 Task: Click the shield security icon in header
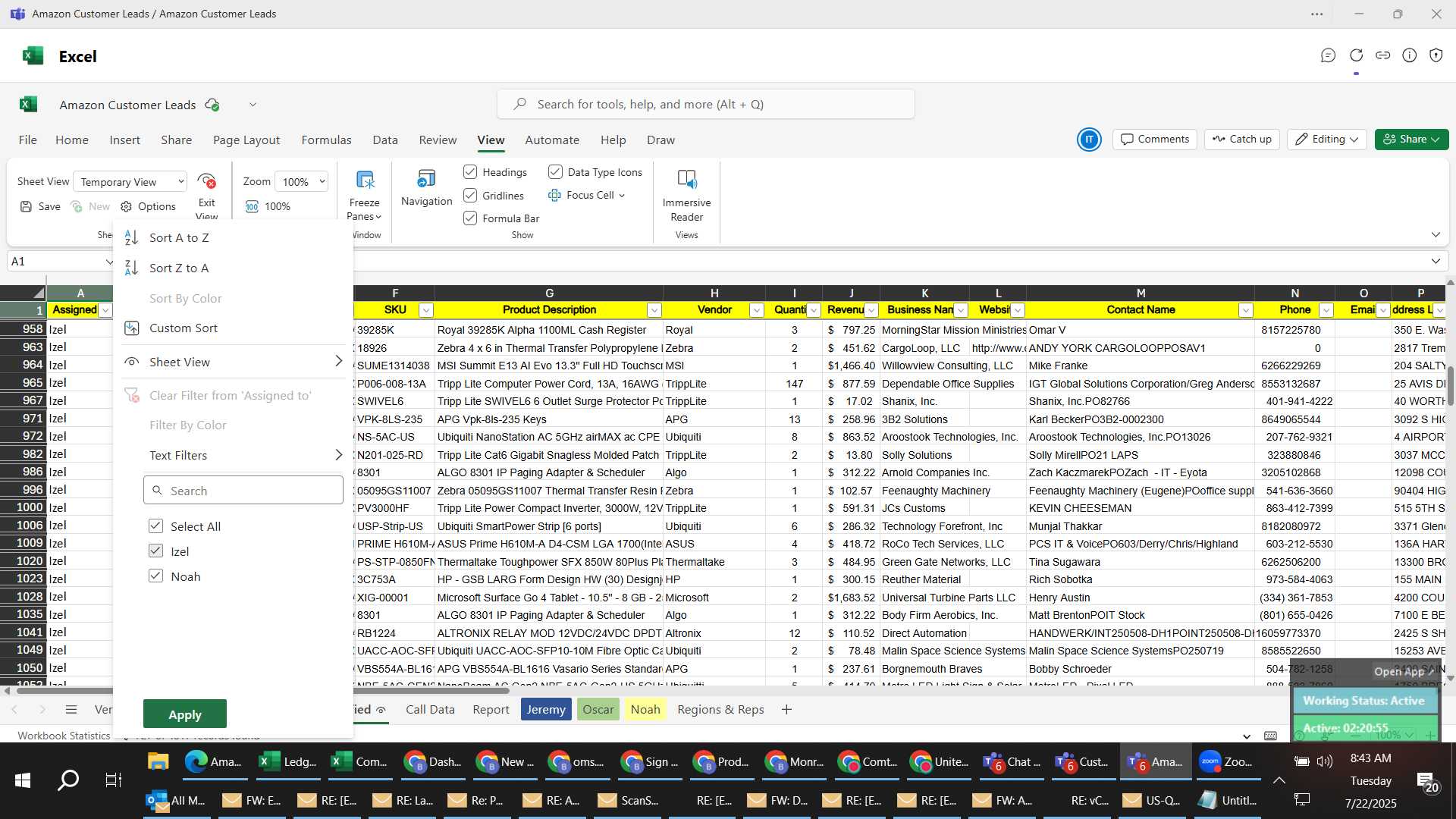1436,55
